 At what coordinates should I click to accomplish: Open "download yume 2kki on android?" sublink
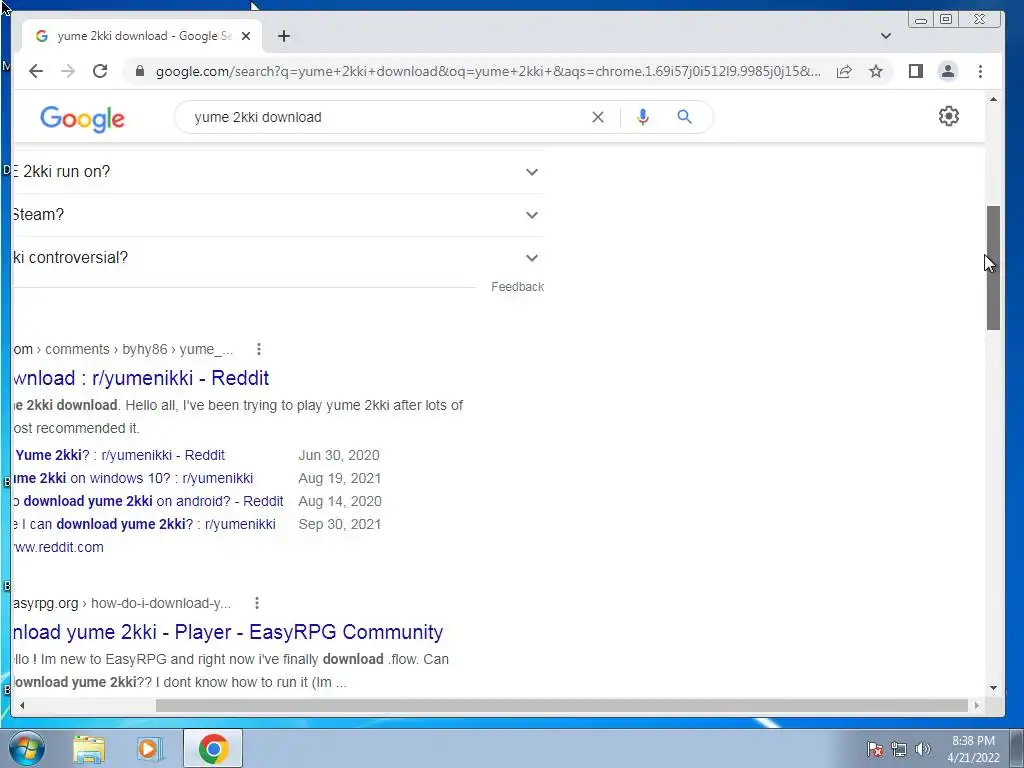point(148,501)
